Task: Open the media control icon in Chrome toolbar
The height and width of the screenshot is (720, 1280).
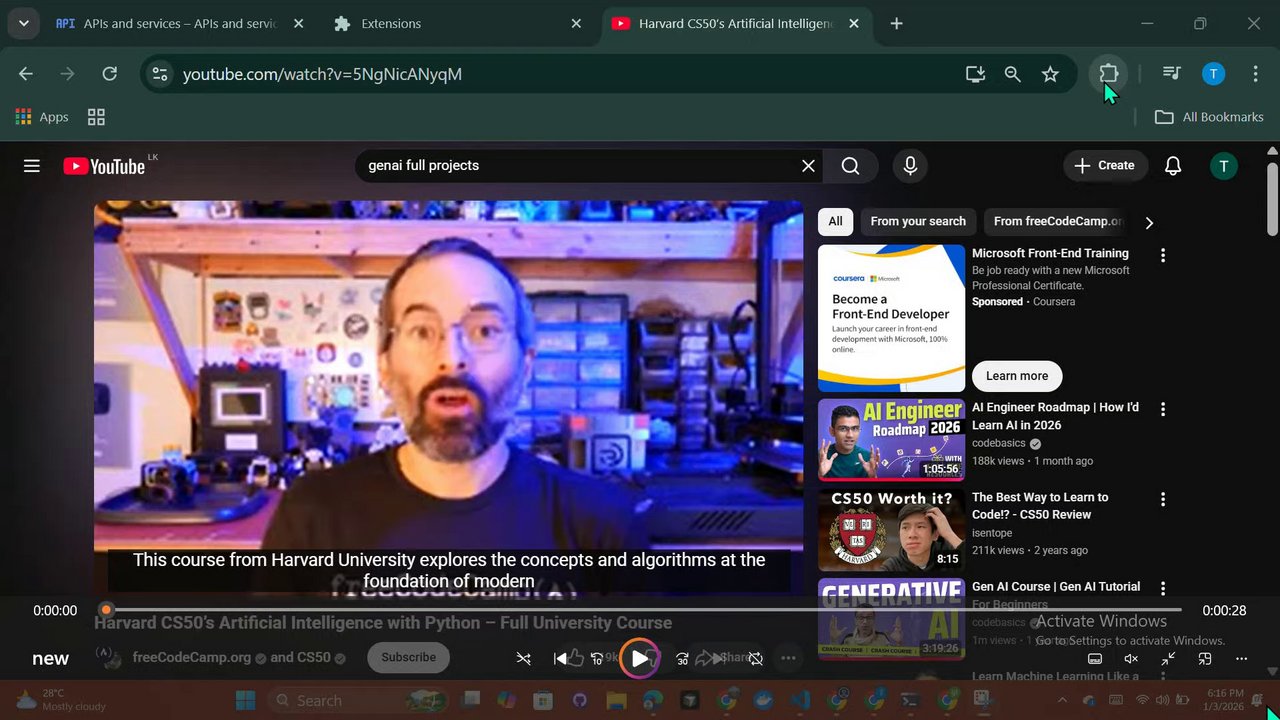Action: [x=1171, y=73]
